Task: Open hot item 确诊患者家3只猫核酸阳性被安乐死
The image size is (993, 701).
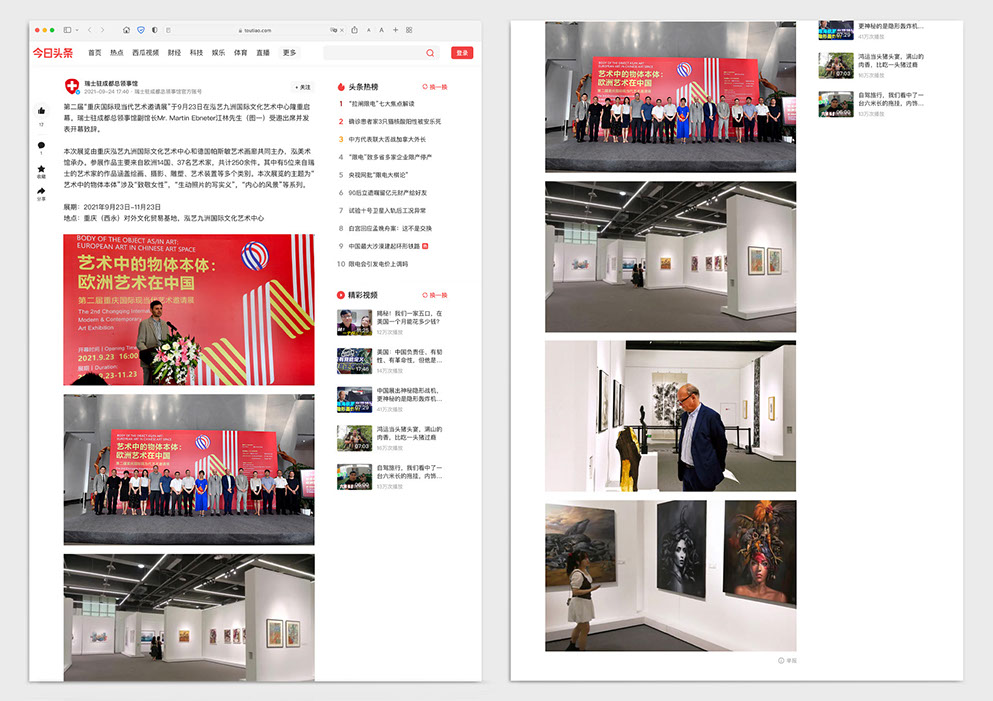Action: (395, 121)
